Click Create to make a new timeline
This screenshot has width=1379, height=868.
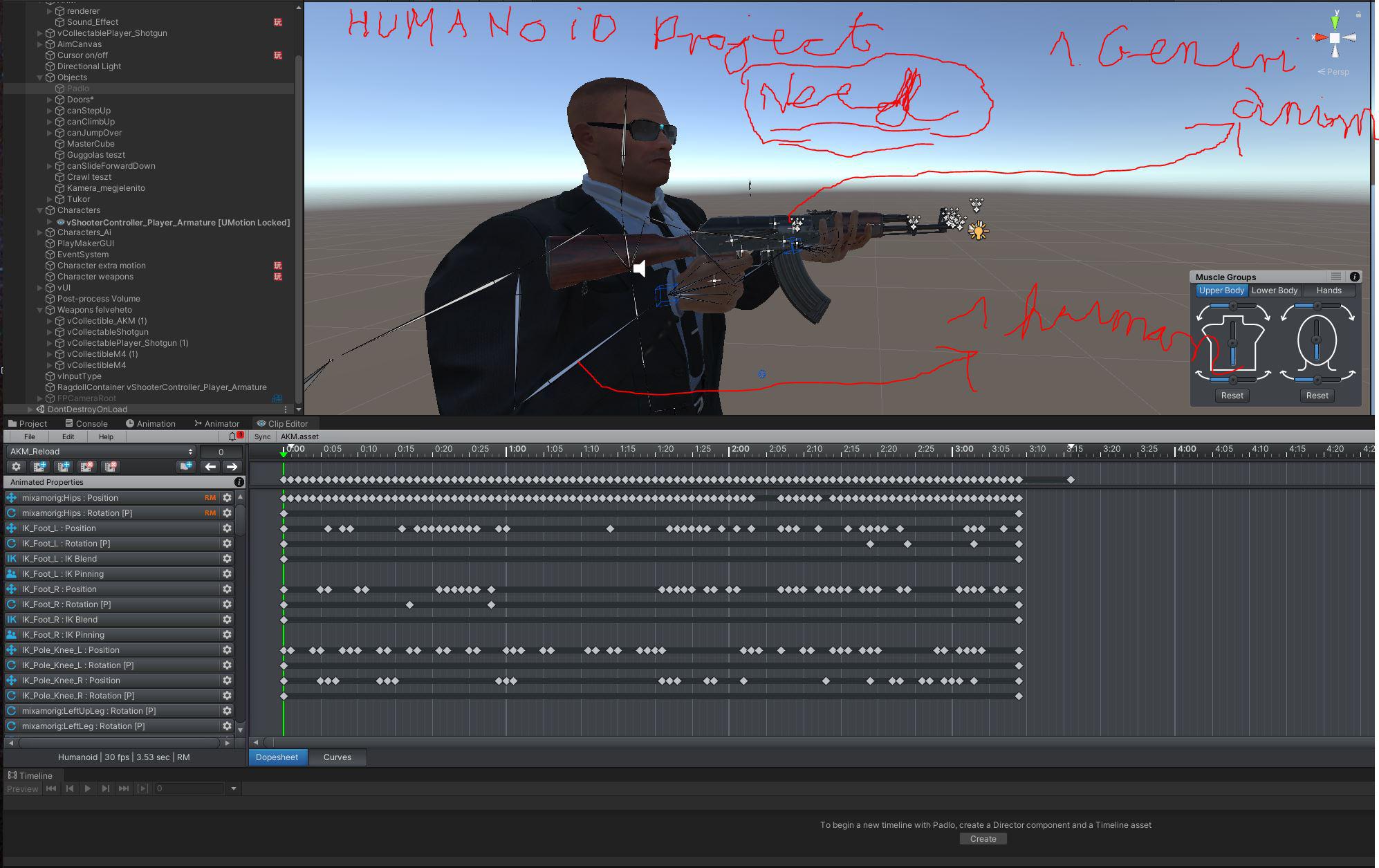(x=983, y=839)
